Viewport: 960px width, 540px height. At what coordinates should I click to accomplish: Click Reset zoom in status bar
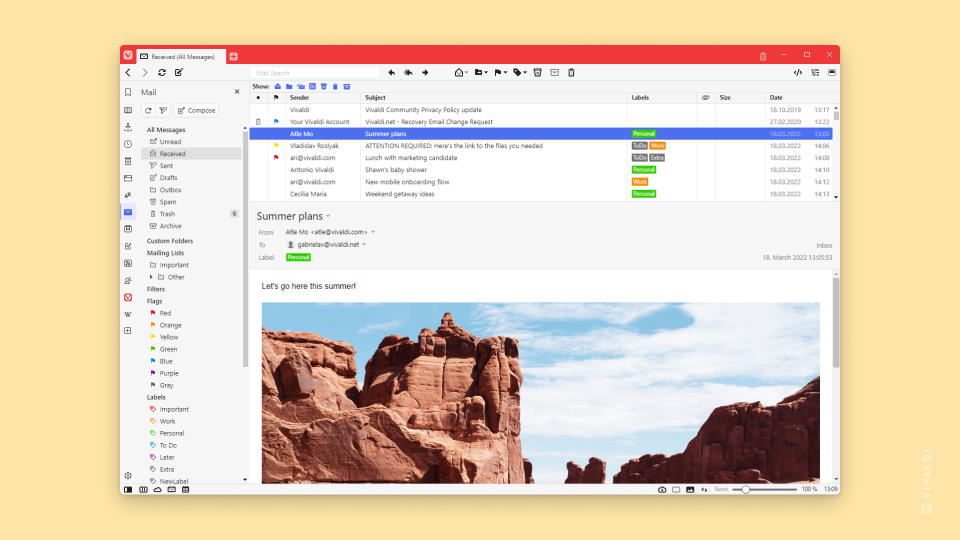tap(721, 490)
